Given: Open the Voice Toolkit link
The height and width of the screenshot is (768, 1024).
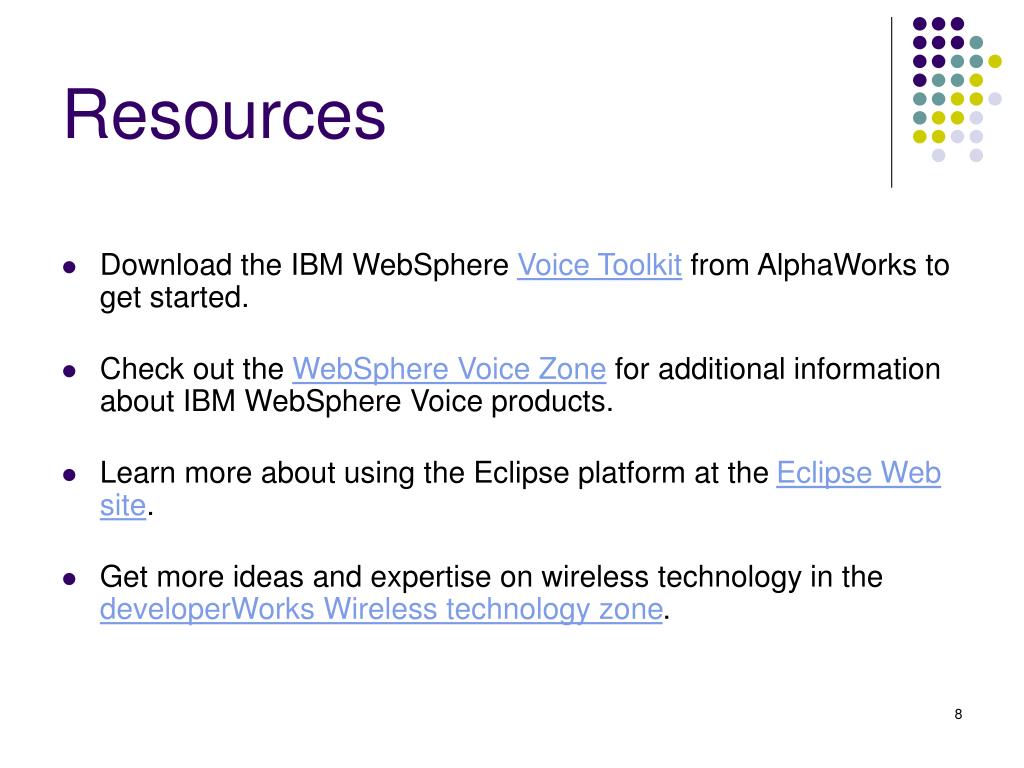Looking at the screenshot, I should click(x=600, y=266).
